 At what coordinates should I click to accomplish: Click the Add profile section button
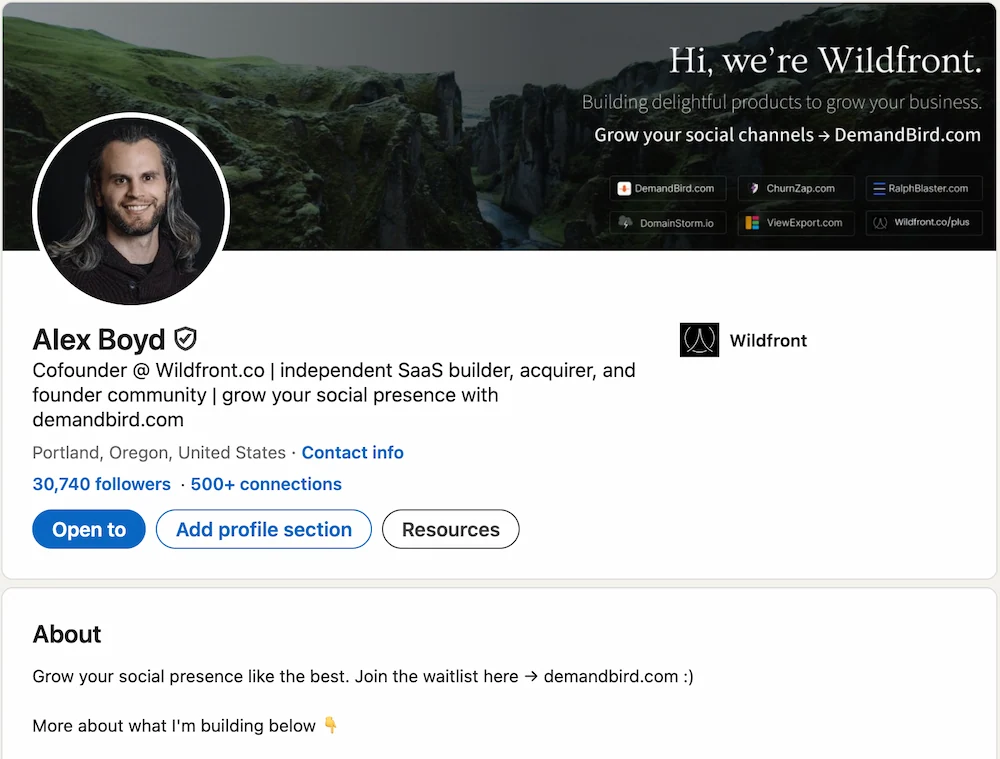(x=263, y=529)
